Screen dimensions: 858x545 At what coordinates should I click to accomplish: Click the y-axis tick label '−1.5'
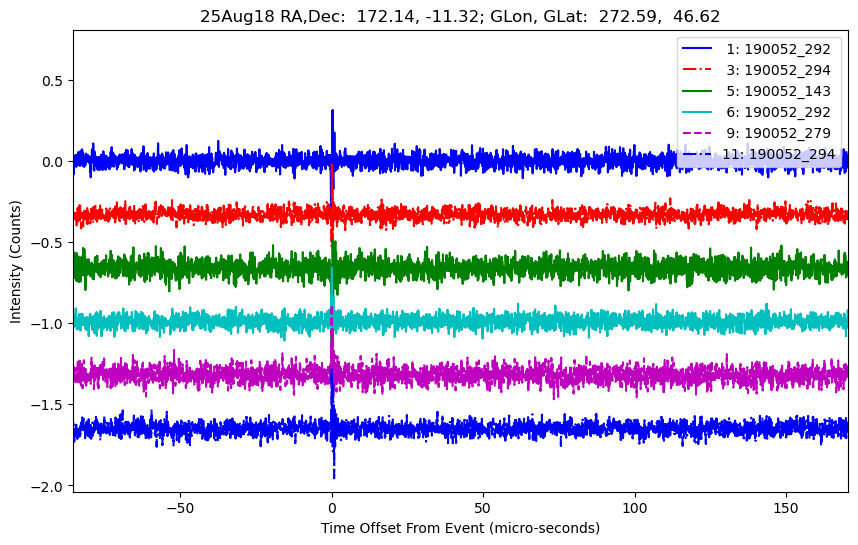(48, 405)
